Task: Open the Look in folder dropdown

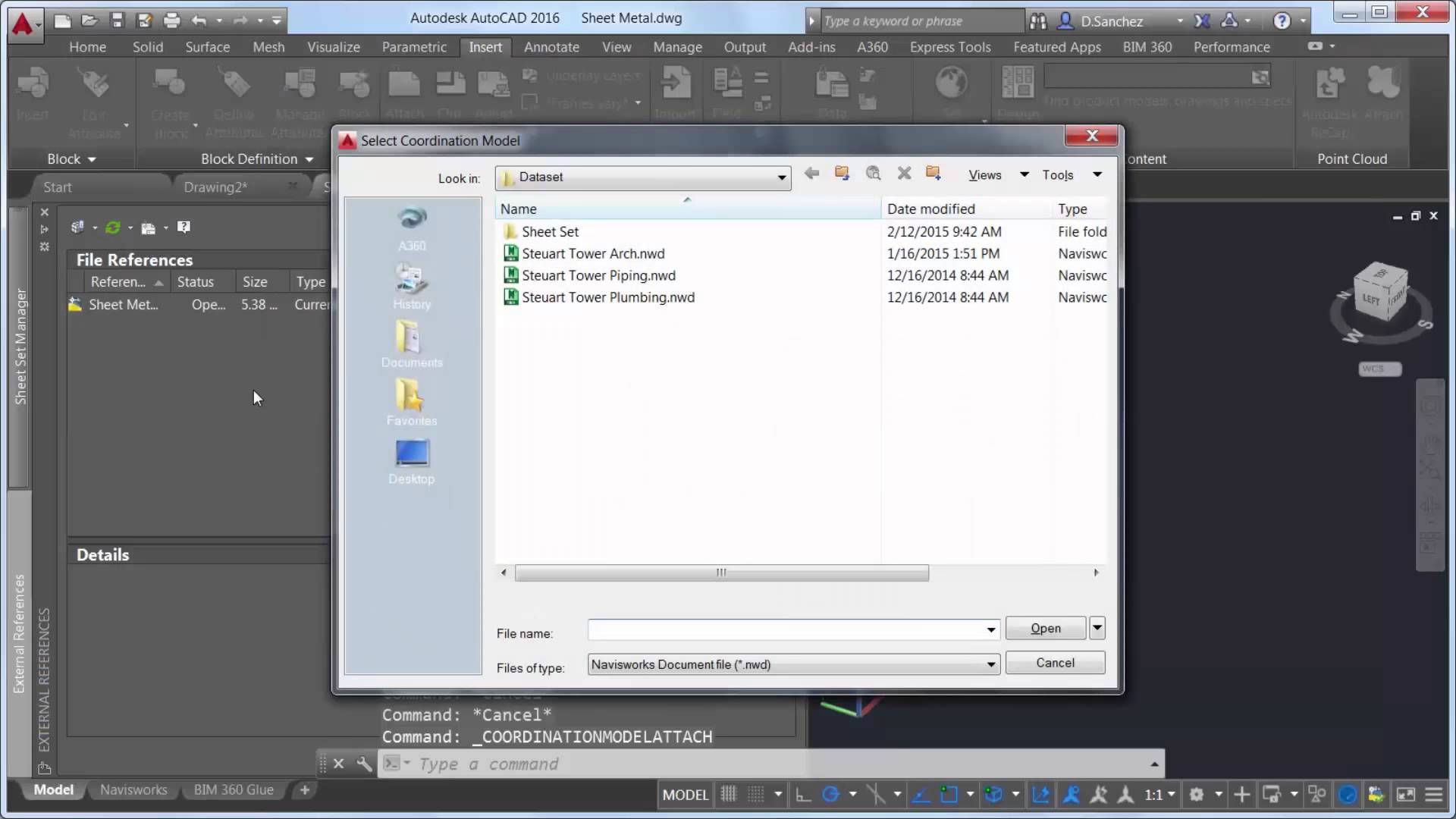Action: pyautogui.click(x=780, y=177)
